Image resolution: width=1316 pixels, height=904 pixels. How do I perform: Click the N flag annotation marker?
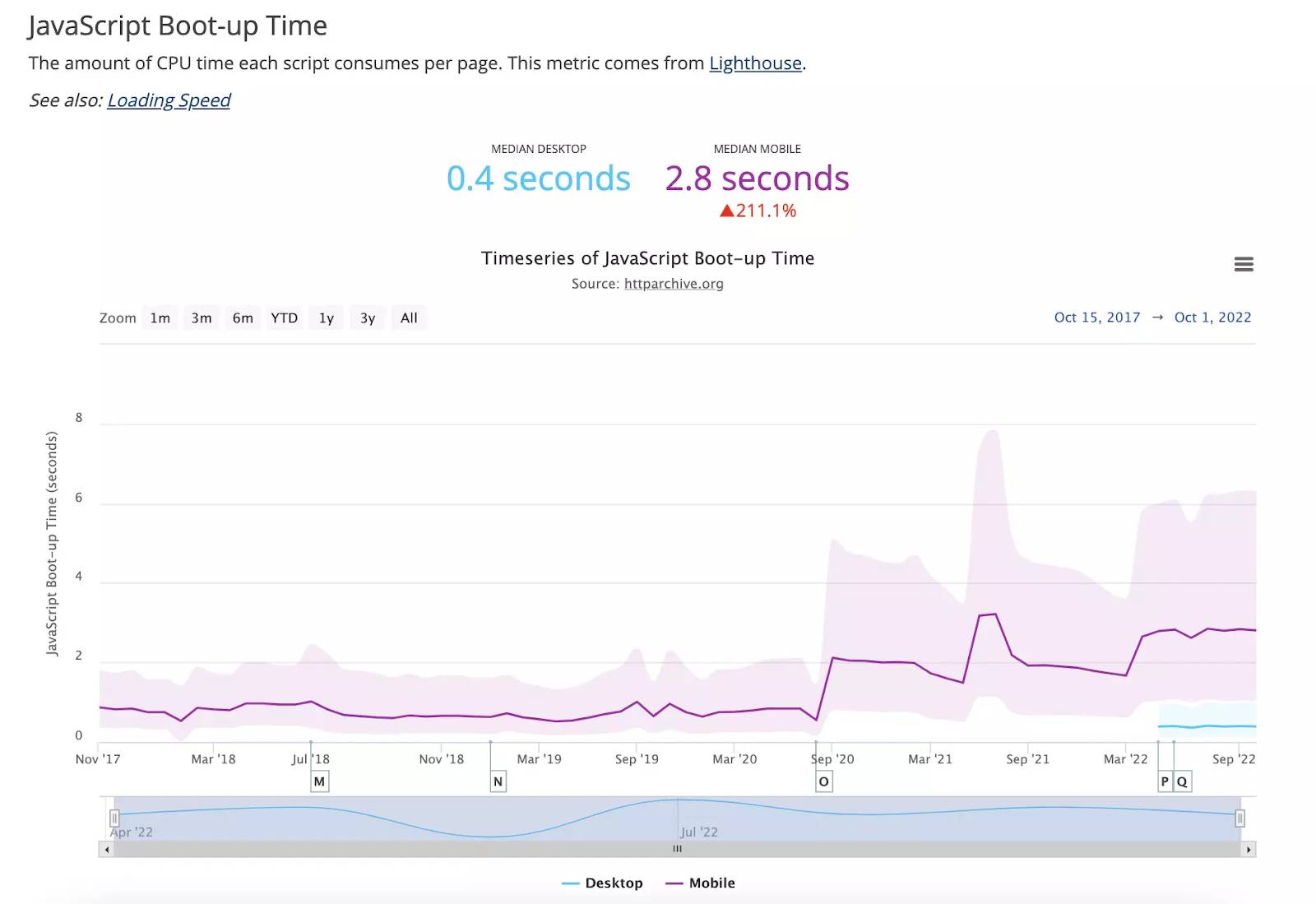pos(498,781)
